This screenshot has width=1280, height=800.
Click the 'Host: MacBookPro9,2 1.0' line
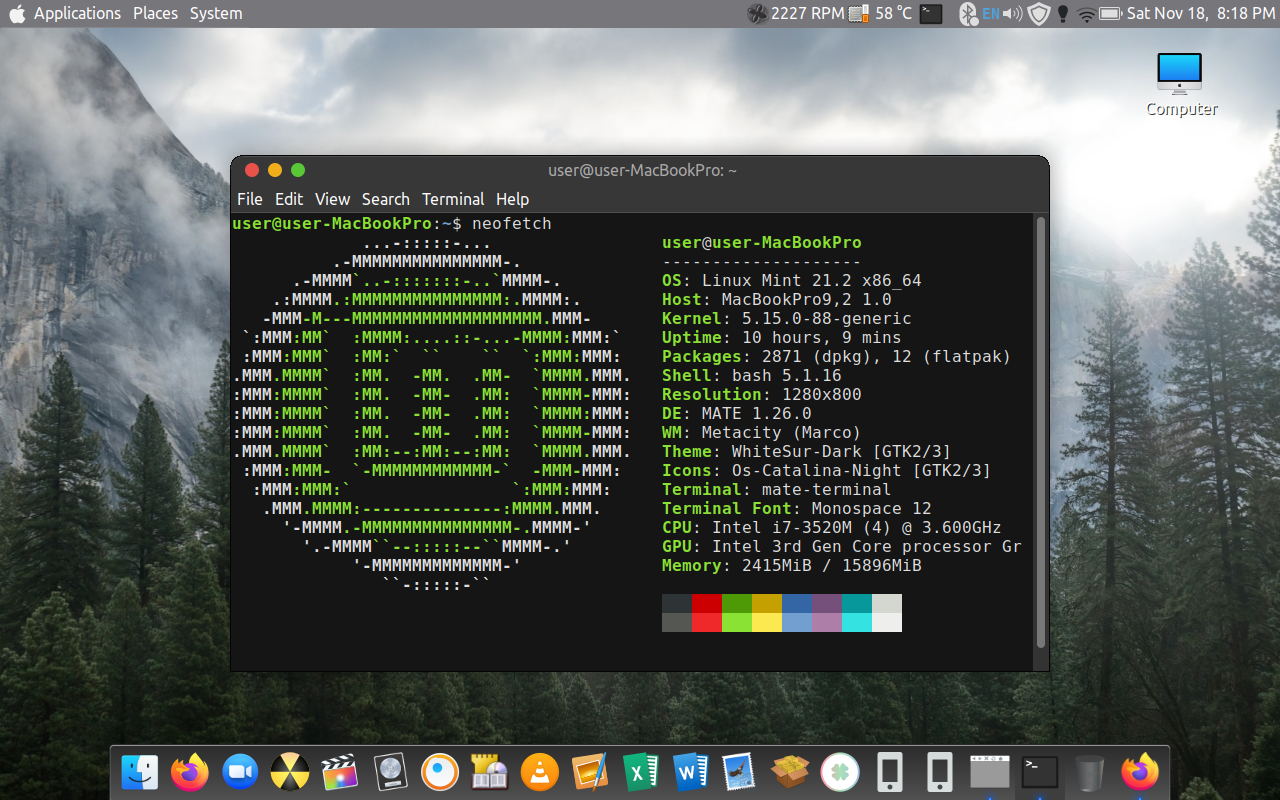pos(777,300)
